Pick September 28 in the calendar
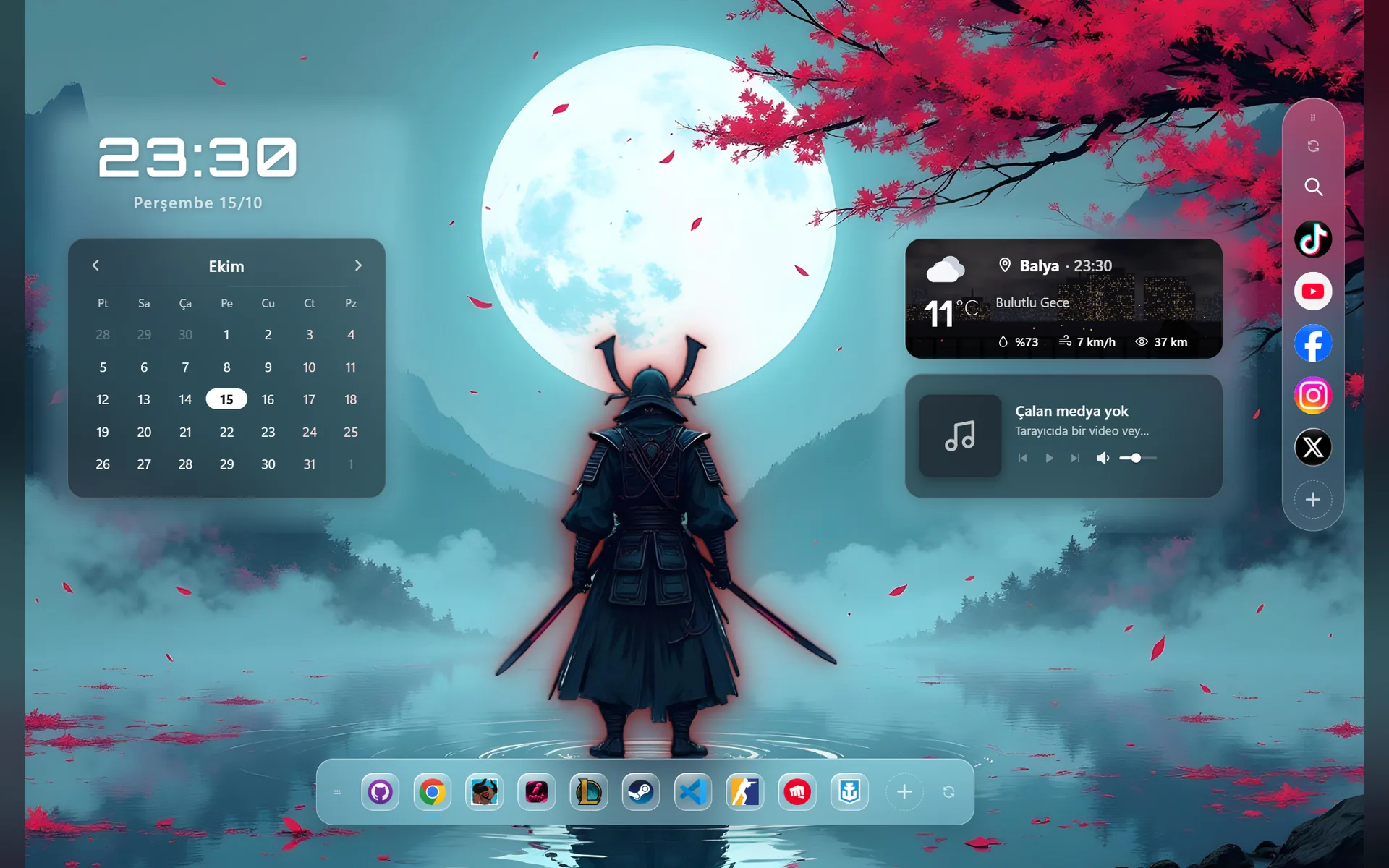Image resolution: width=1389 pixels, height=868 pixels. (x=103, y=335)
